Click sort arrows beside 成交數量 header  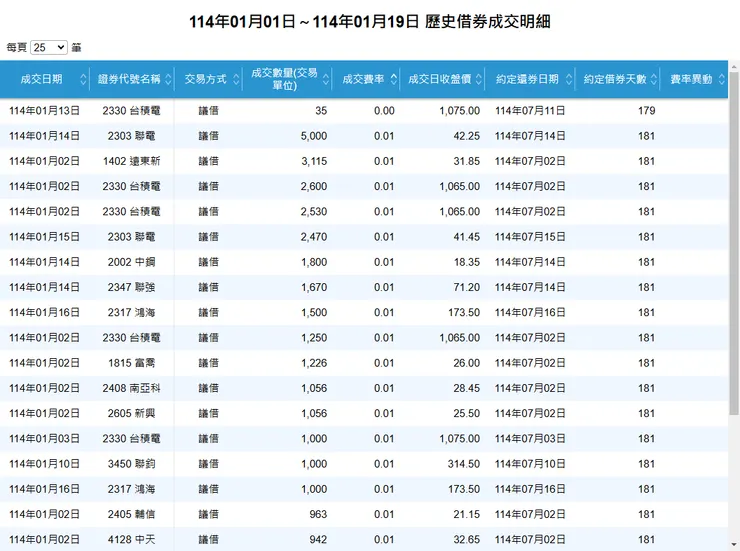click(326, 79)
